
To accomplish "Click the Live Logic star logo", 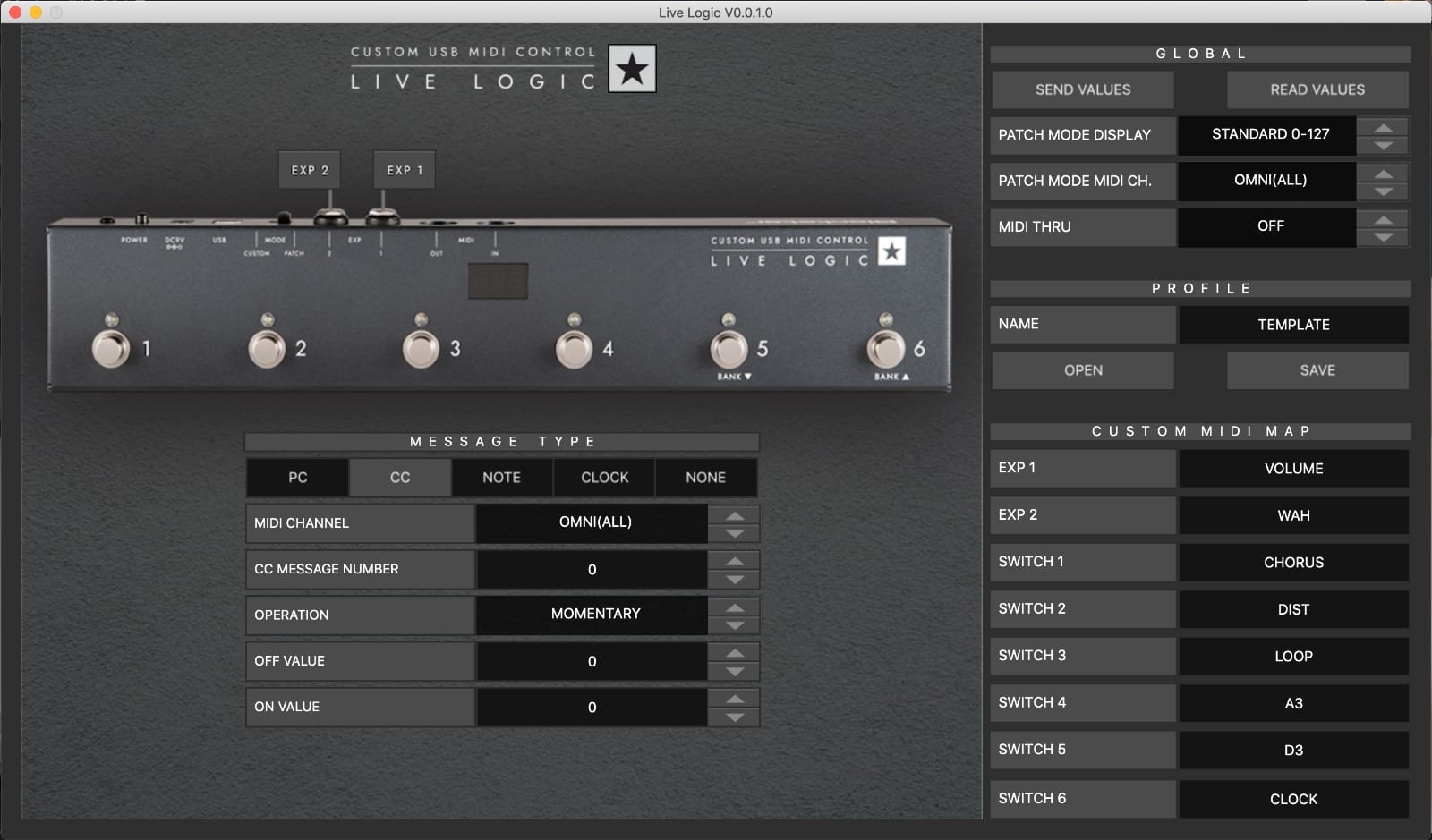I will tap(635, 70).
